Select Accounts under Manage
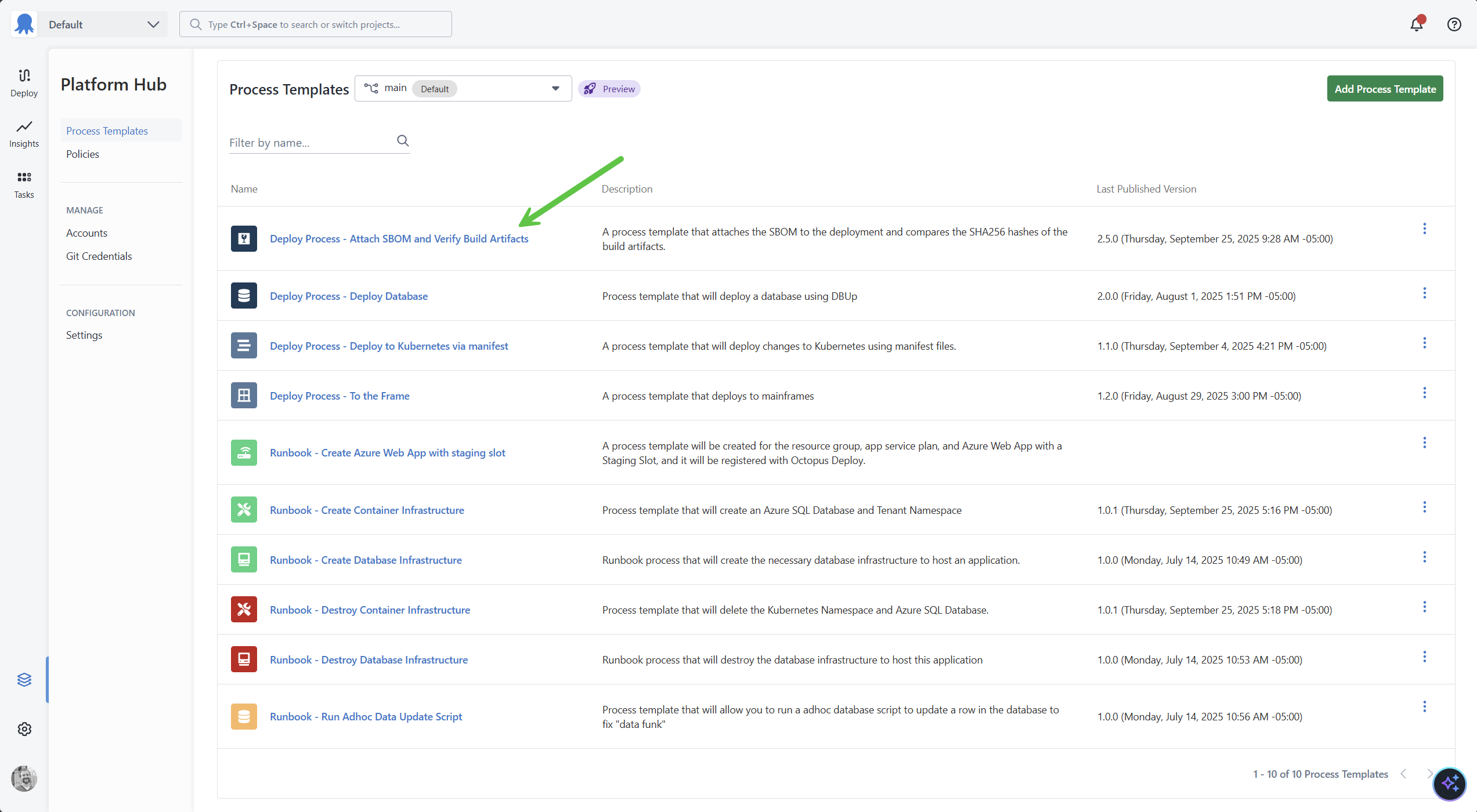1477x812 pixels. [x=86, y=233]
